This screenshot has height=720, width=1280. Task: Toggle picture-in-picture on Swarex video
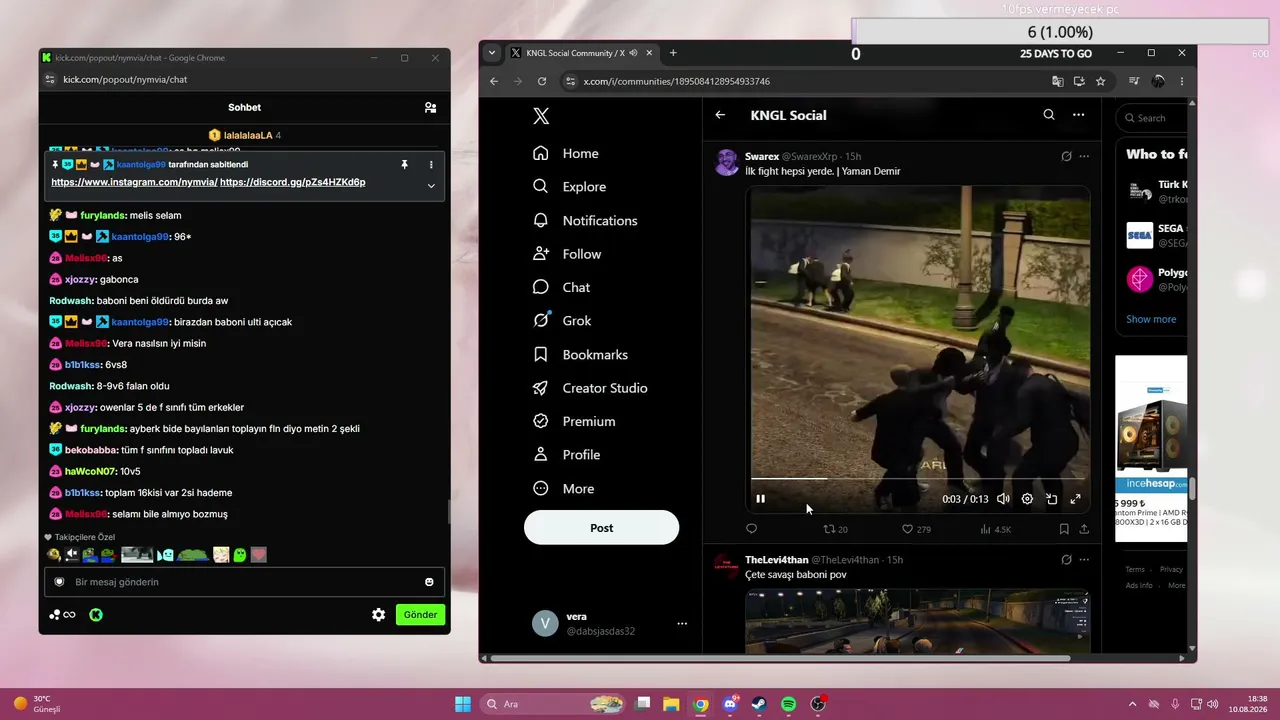tap(1051, 499)
